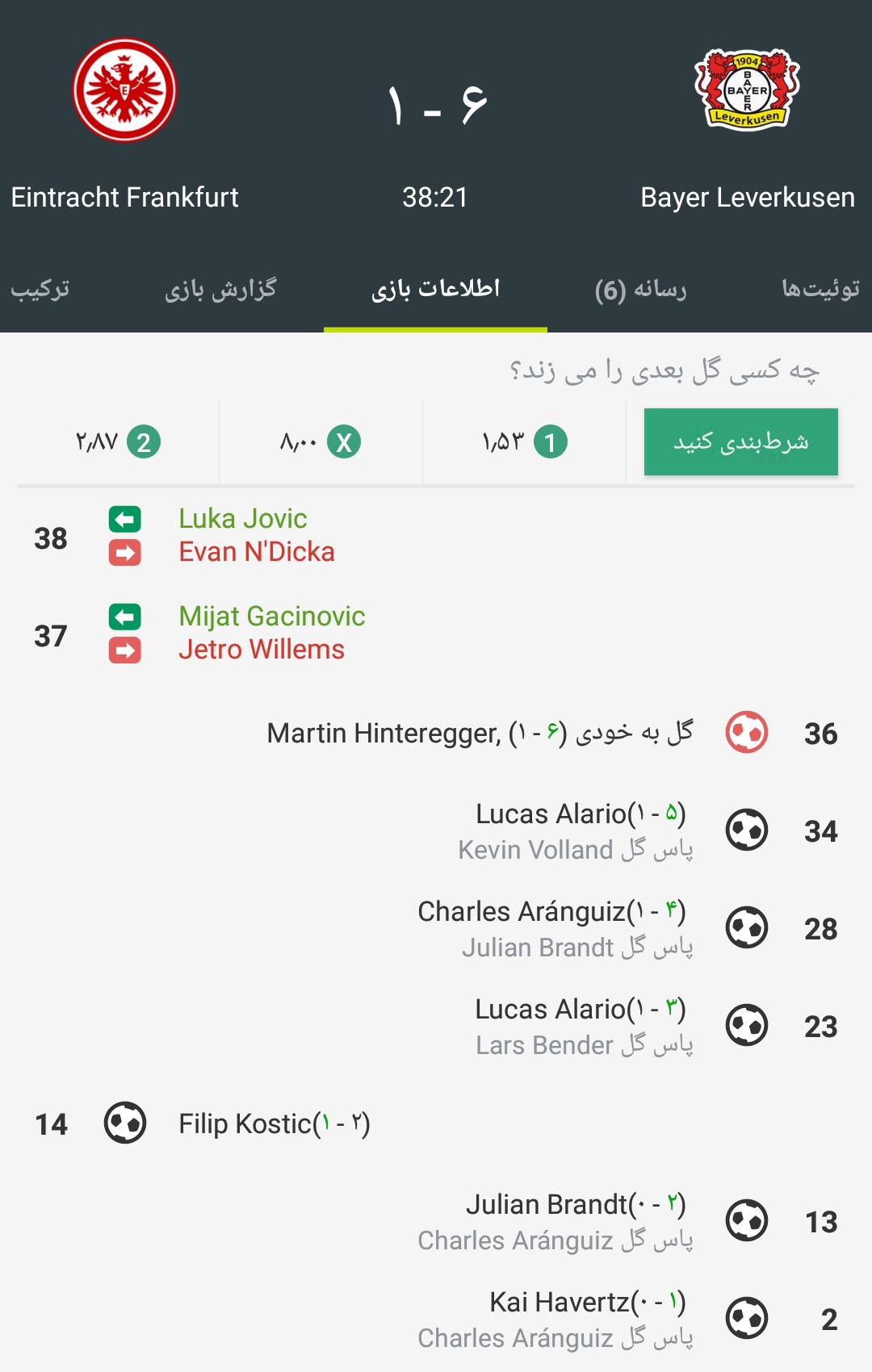Tap the goal ball icon at minute 2
The height and width of the screenshot is (1372, 872).
747,1318
